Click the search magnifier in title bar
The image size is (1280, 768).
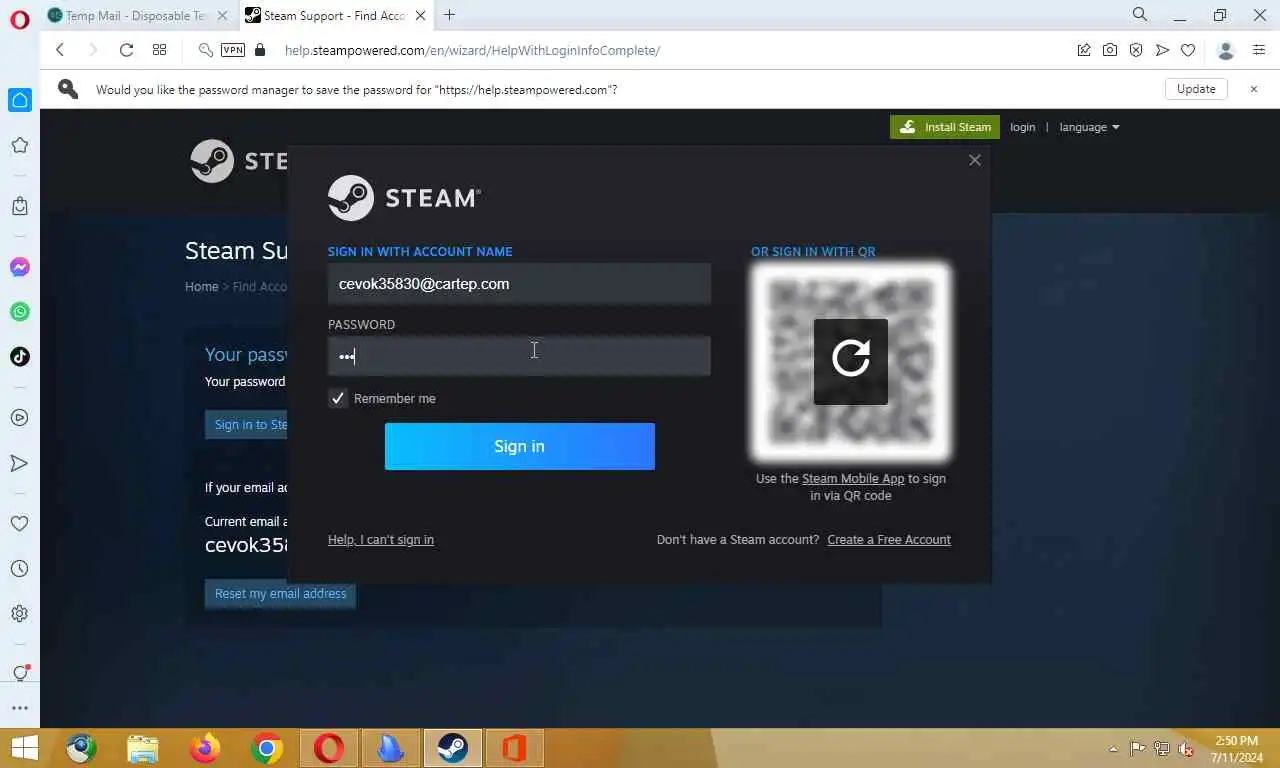tap(1140, 15)
